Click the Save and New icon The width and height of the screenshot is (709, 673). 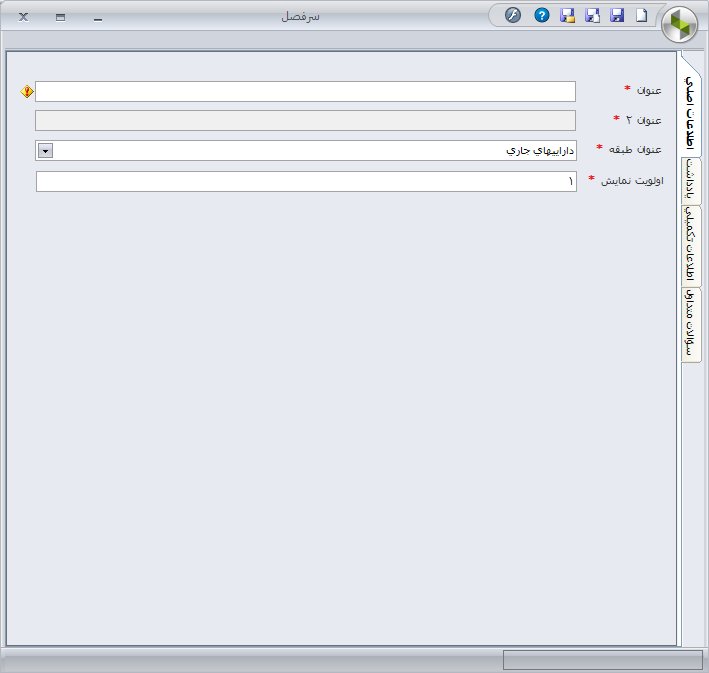592,16
